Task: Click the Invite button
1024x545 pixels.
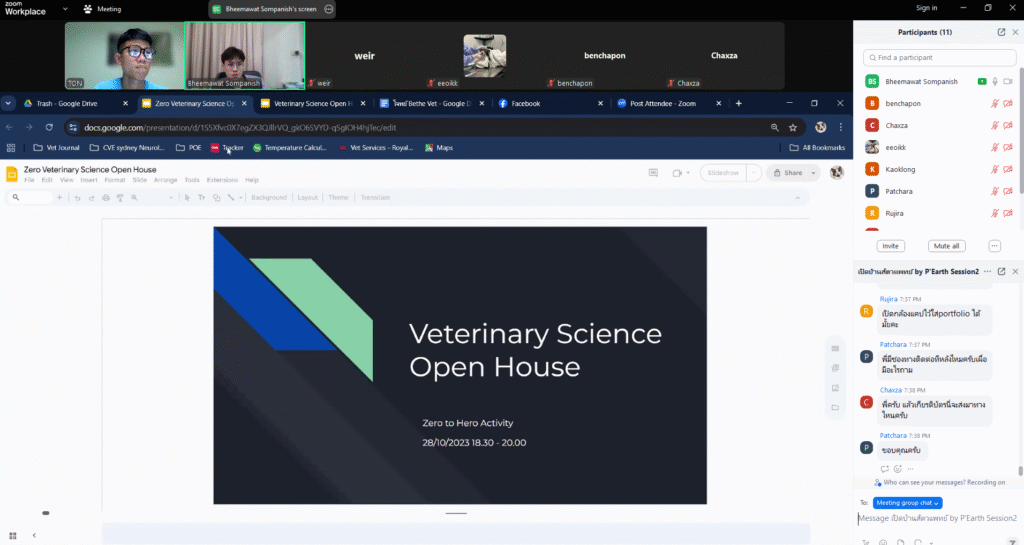Action: [890, 246]
